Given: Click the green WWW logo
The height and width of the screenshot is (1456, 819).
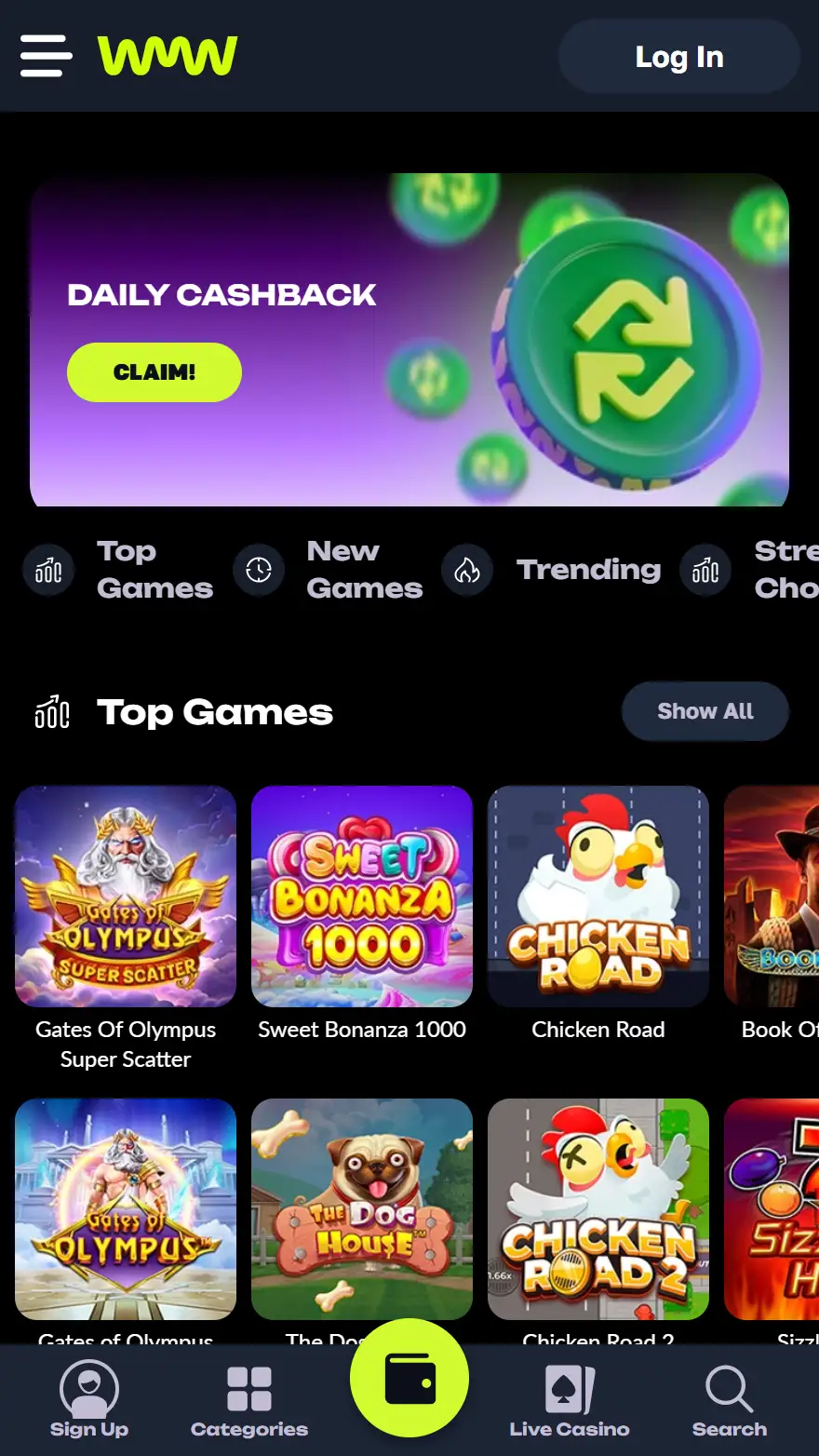Looking at the screenshot, I should [168, 56].
